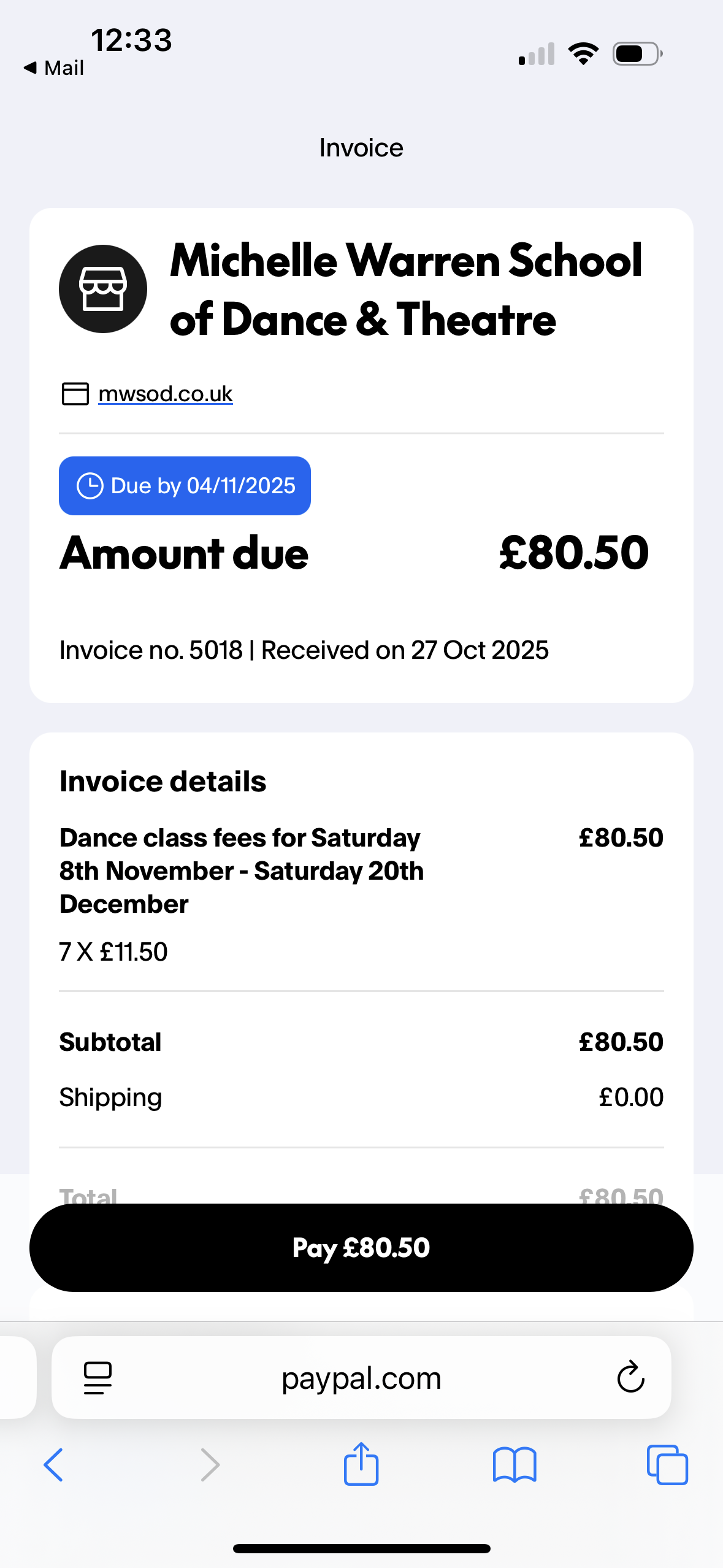Go back to previous page in Safari
Screen dimensions: 723x1568
pyautogui.click(x=53, y=1465)
